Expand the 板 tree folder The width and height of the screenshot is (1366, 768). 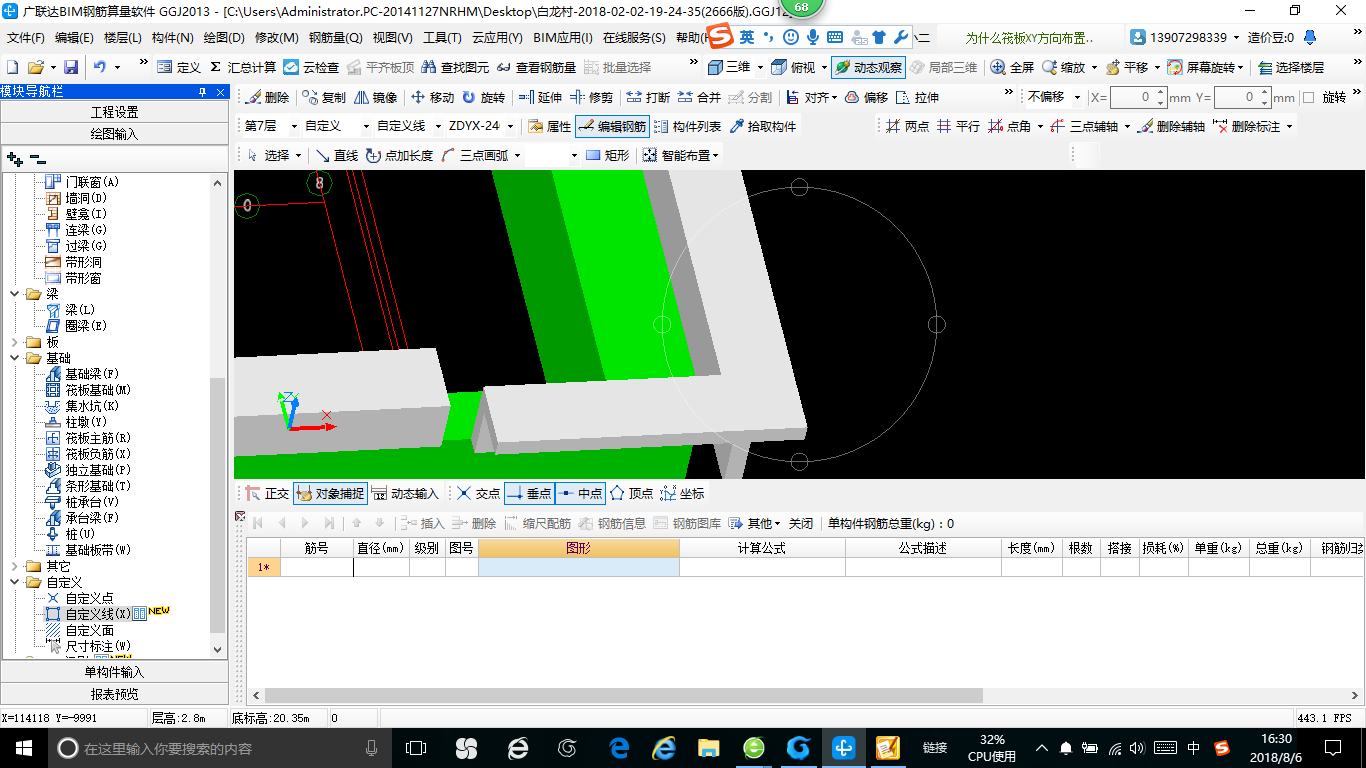click(15, 342)
